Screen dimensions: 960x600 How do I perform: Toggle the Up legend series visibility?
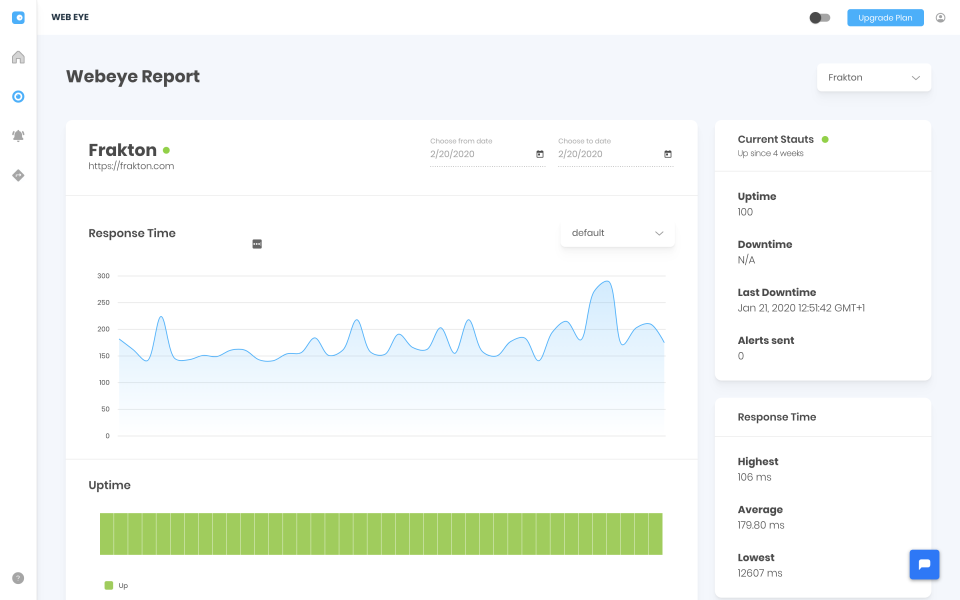coord(116,585)
